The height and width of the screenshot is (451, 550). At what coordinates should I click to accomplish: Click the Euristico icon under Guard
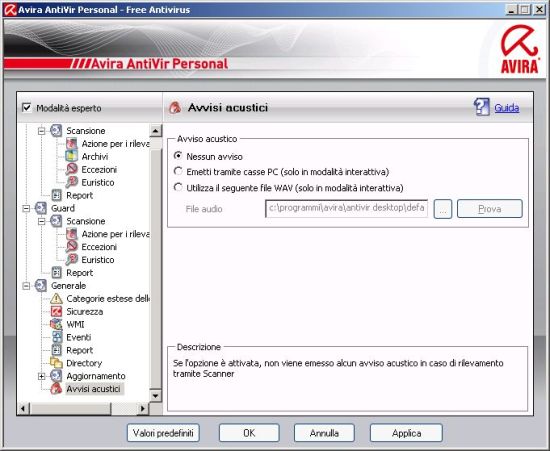click(x=72, y=260)
